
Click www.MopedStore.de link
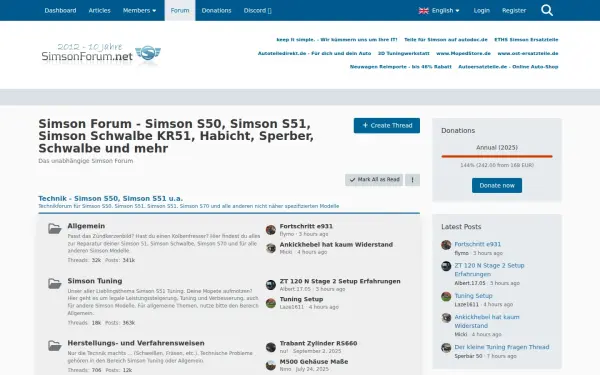tap(463, 54)
